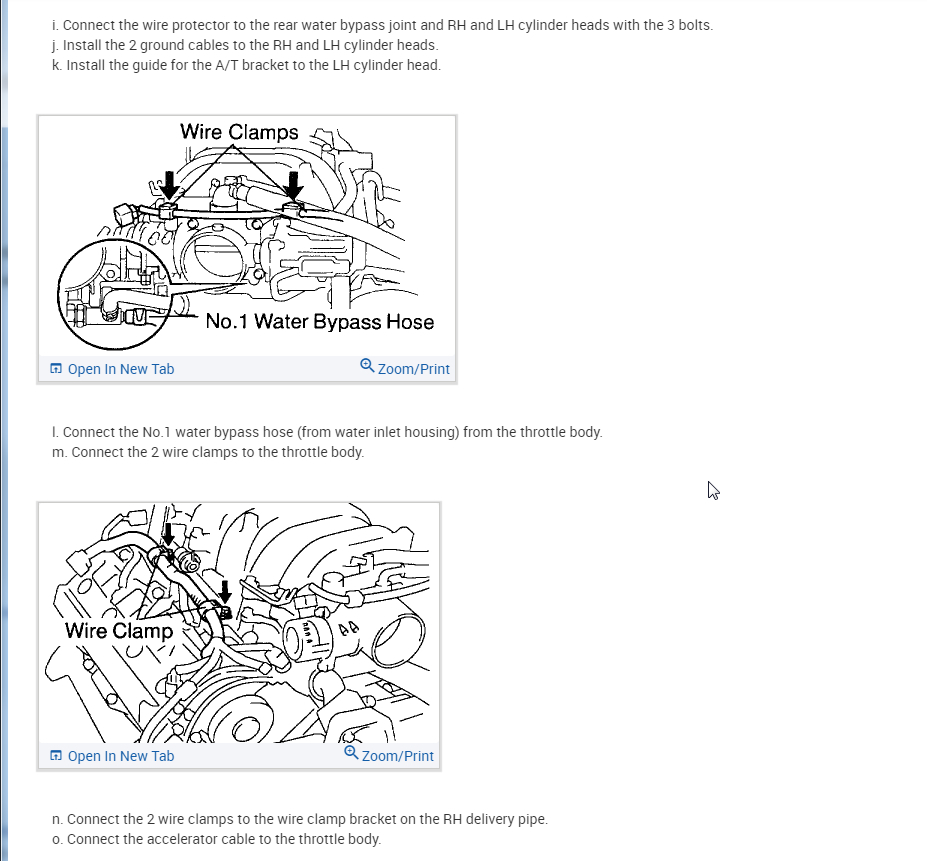Image resolution: width=927 pixels, height=861 pixels.
Task: Click step i about connecting the wire protector
Action: (x=383, y=25)
